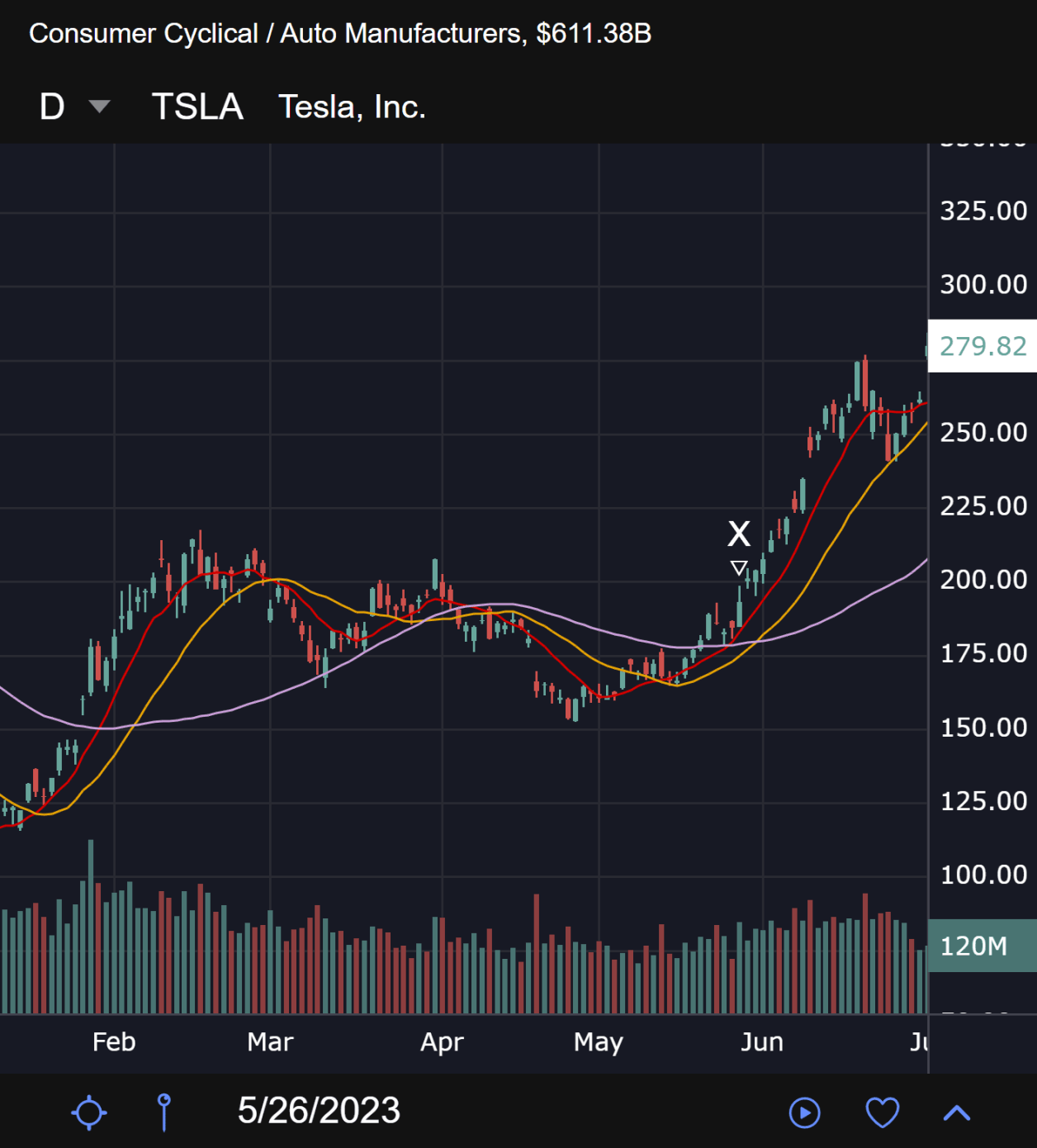Select the pin marker tool

pos(164,1112)
